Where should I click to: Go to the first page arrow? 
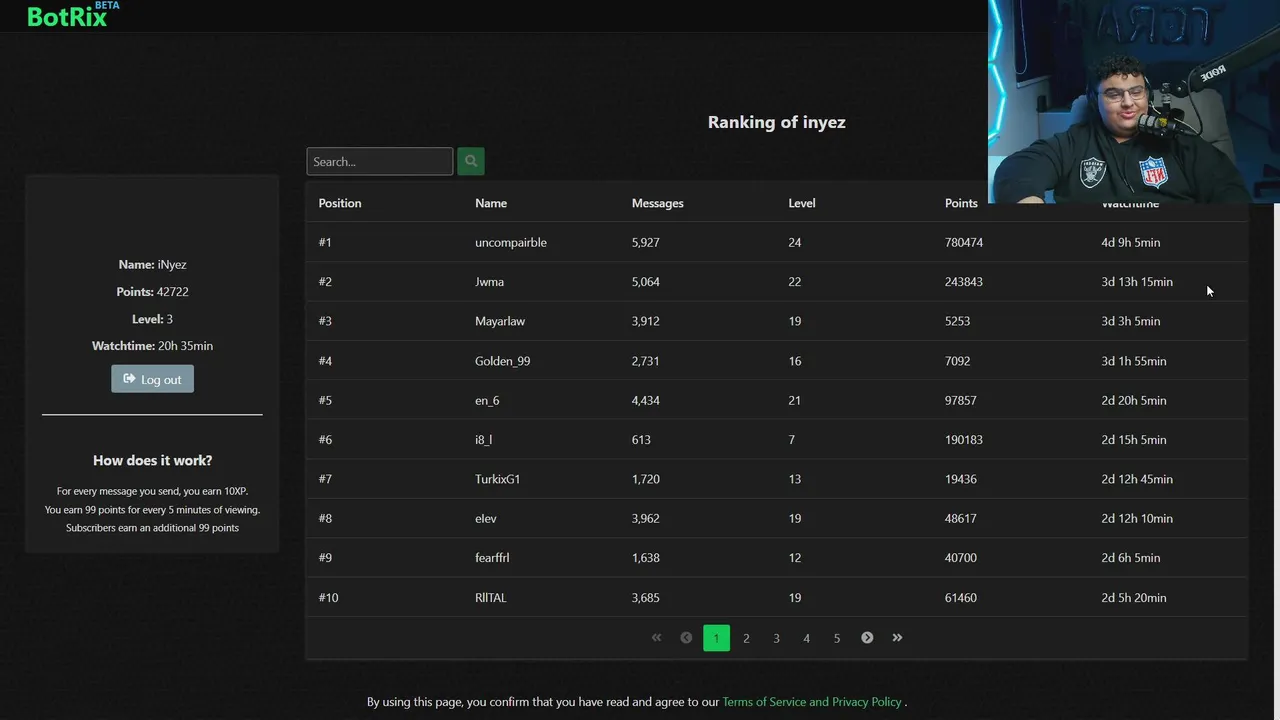(x=656, y=638)
